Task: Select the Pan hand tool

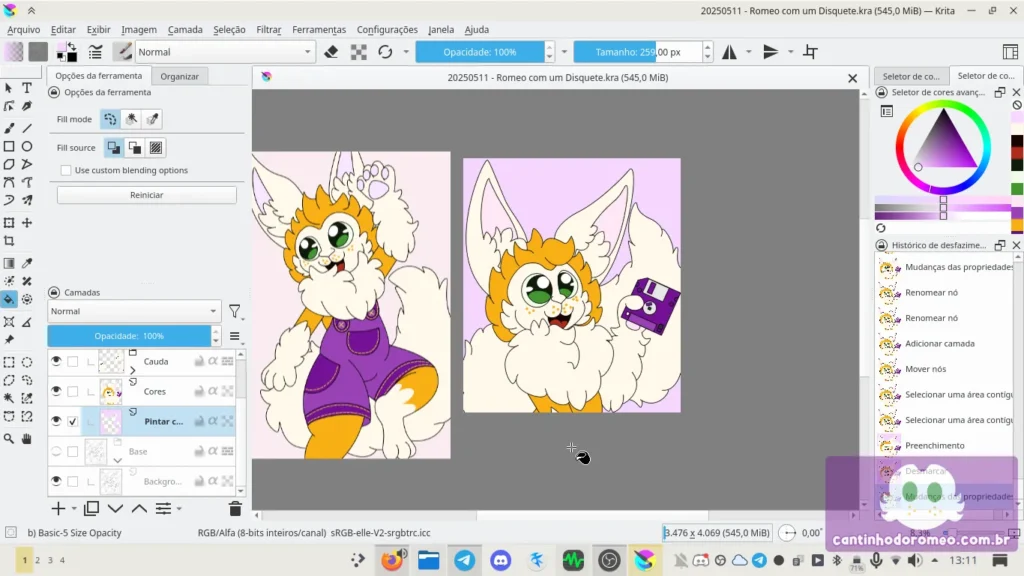Action: [27, 439]
